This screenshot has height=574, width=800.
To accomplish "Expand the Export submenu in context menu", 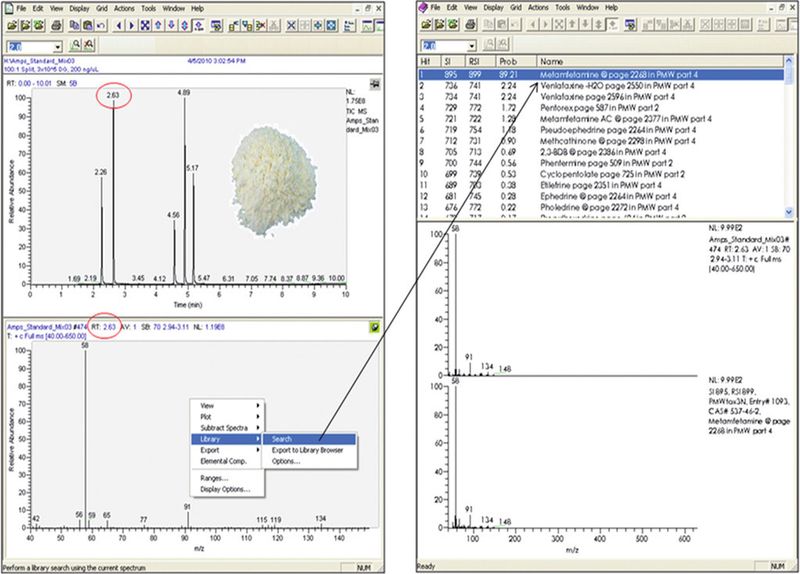I will point(227,451).
